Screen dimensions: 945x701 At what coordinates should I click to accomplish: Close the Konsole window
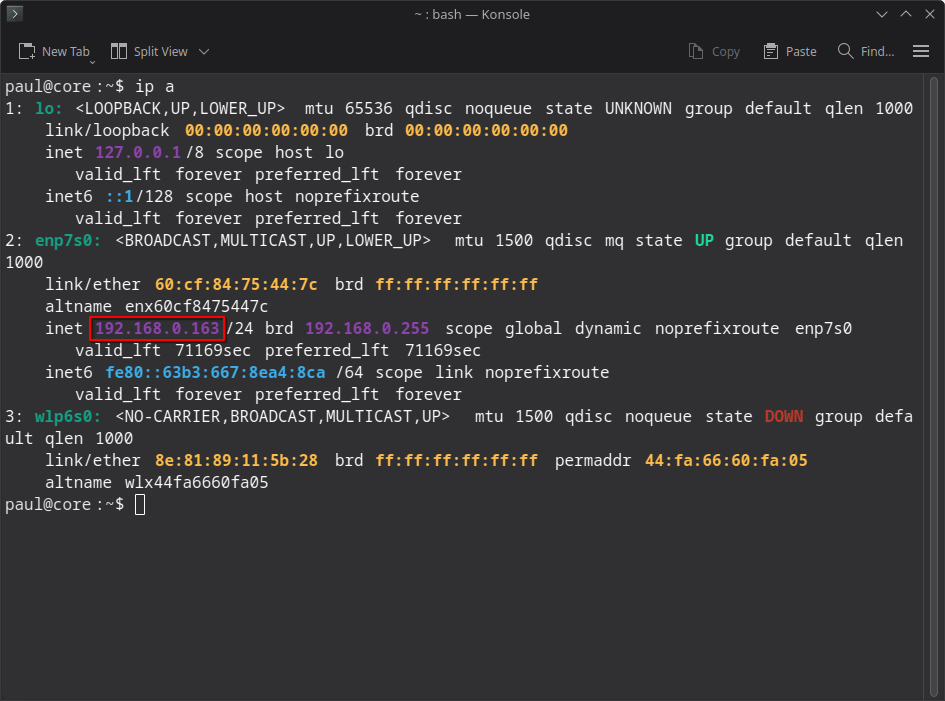pos(930,14)
